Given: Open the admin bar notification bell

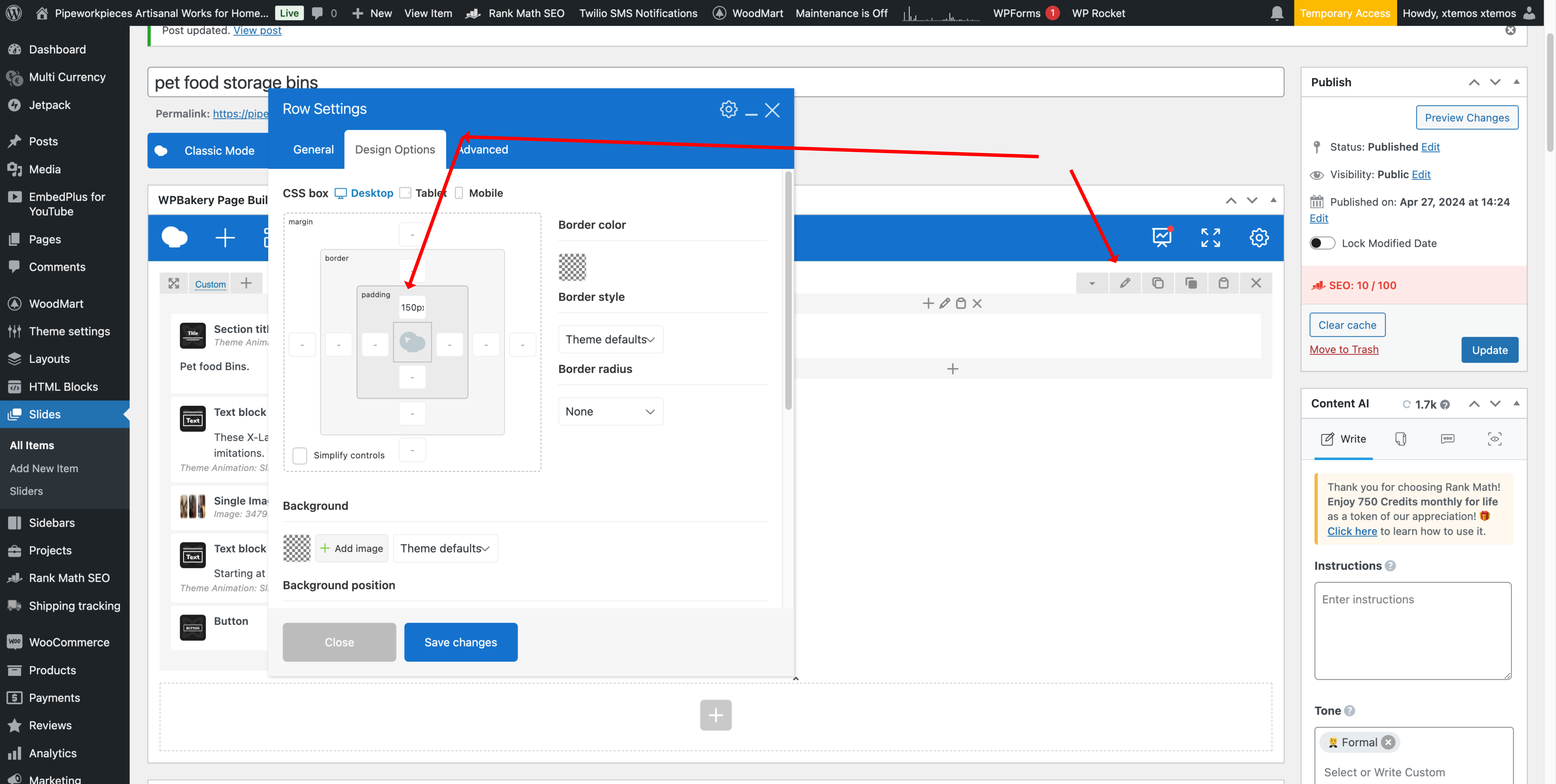Looking at the screenshot, I should (x=1277, y=13).
